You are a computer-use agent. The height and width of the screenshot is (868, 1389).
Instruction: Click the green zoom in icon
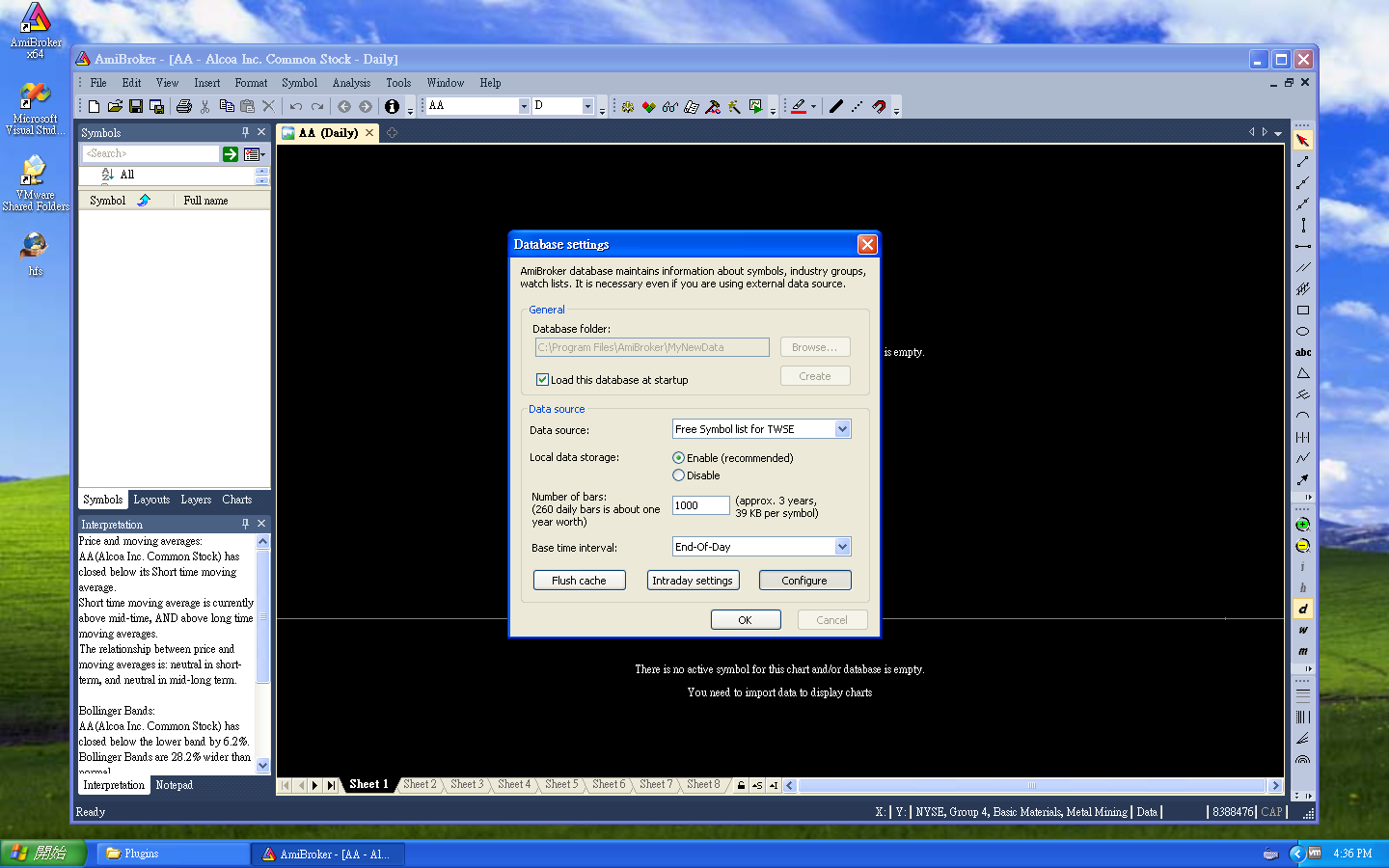point(1303,525)
